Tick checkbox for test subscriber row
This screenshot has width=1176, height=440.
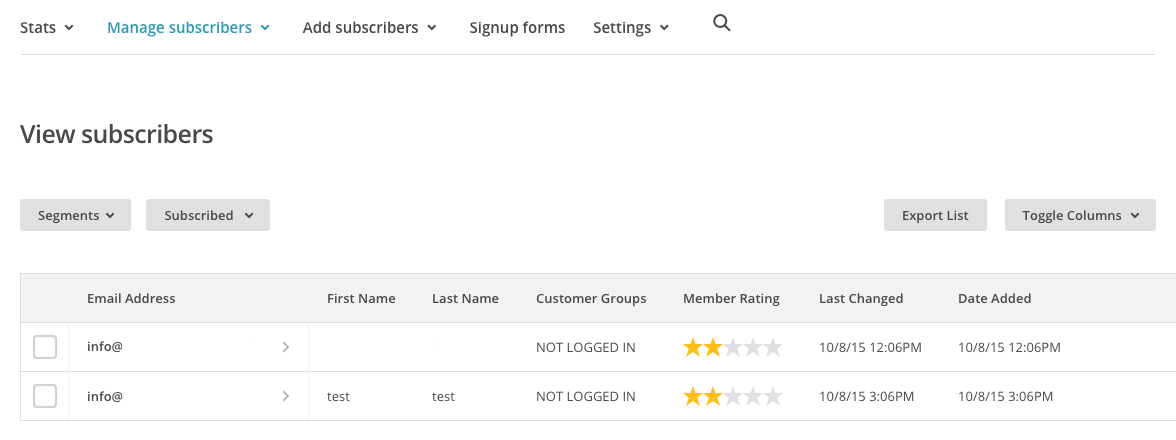click(x=45, y=397)
